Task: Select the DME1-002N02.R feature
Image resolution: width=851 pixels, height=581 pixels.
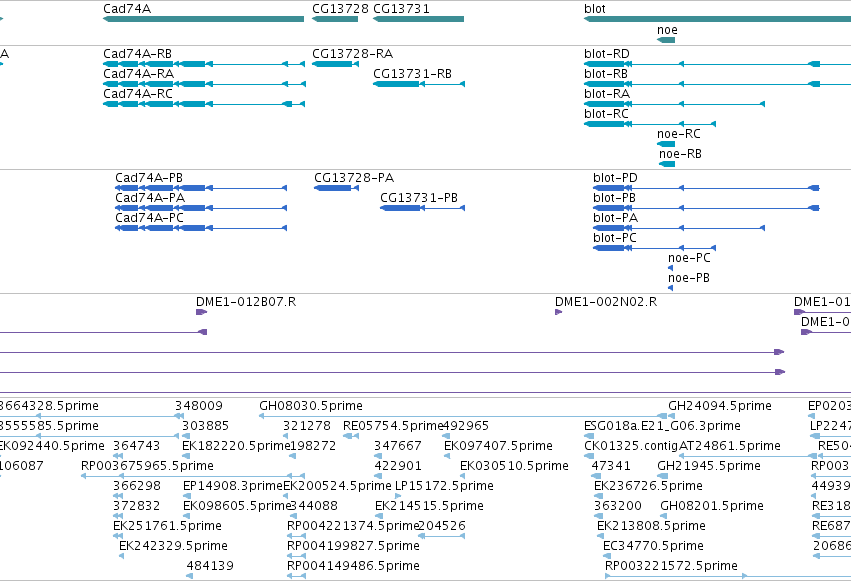Action: (558, 312)
